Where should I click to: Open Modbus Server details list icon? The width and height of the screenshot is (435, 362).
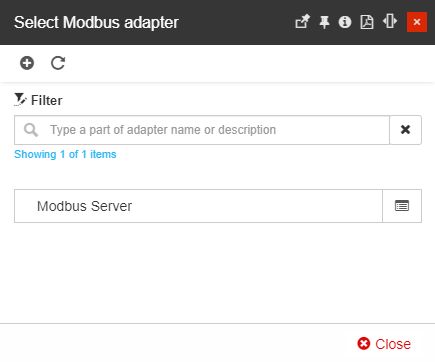[x=402, y=206]
